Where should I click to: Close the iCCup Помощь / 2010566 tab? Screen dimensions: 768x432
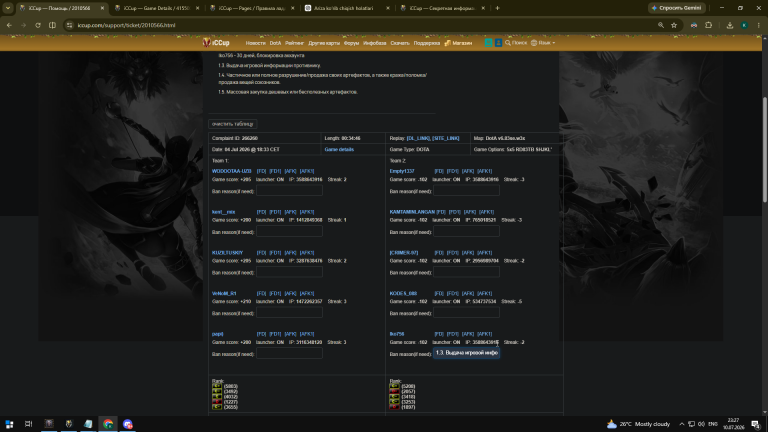[102, 8]
